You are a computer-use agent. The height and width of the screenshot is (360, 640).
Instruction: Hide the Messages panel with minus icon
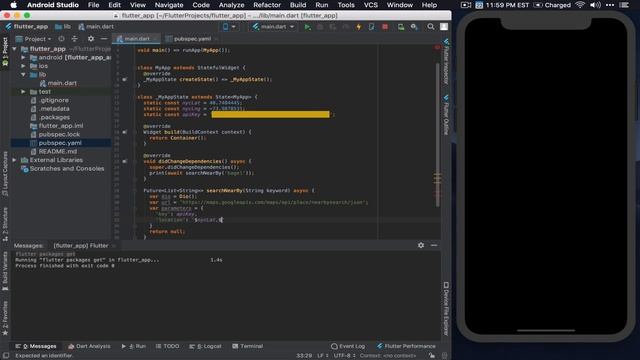coord(434,245)
